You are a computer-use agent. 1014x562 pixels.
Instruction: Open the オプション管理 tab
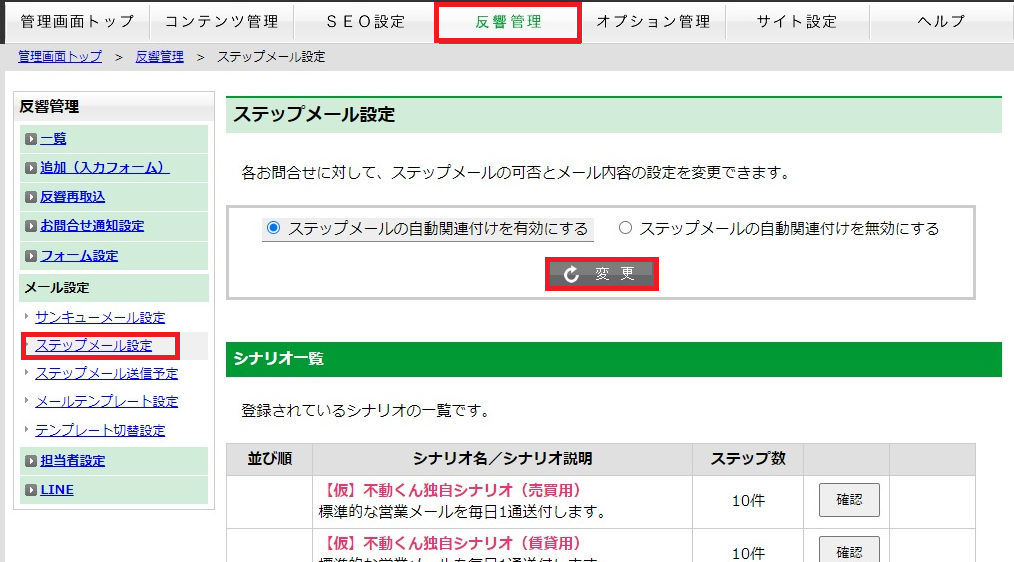[653, 21]
